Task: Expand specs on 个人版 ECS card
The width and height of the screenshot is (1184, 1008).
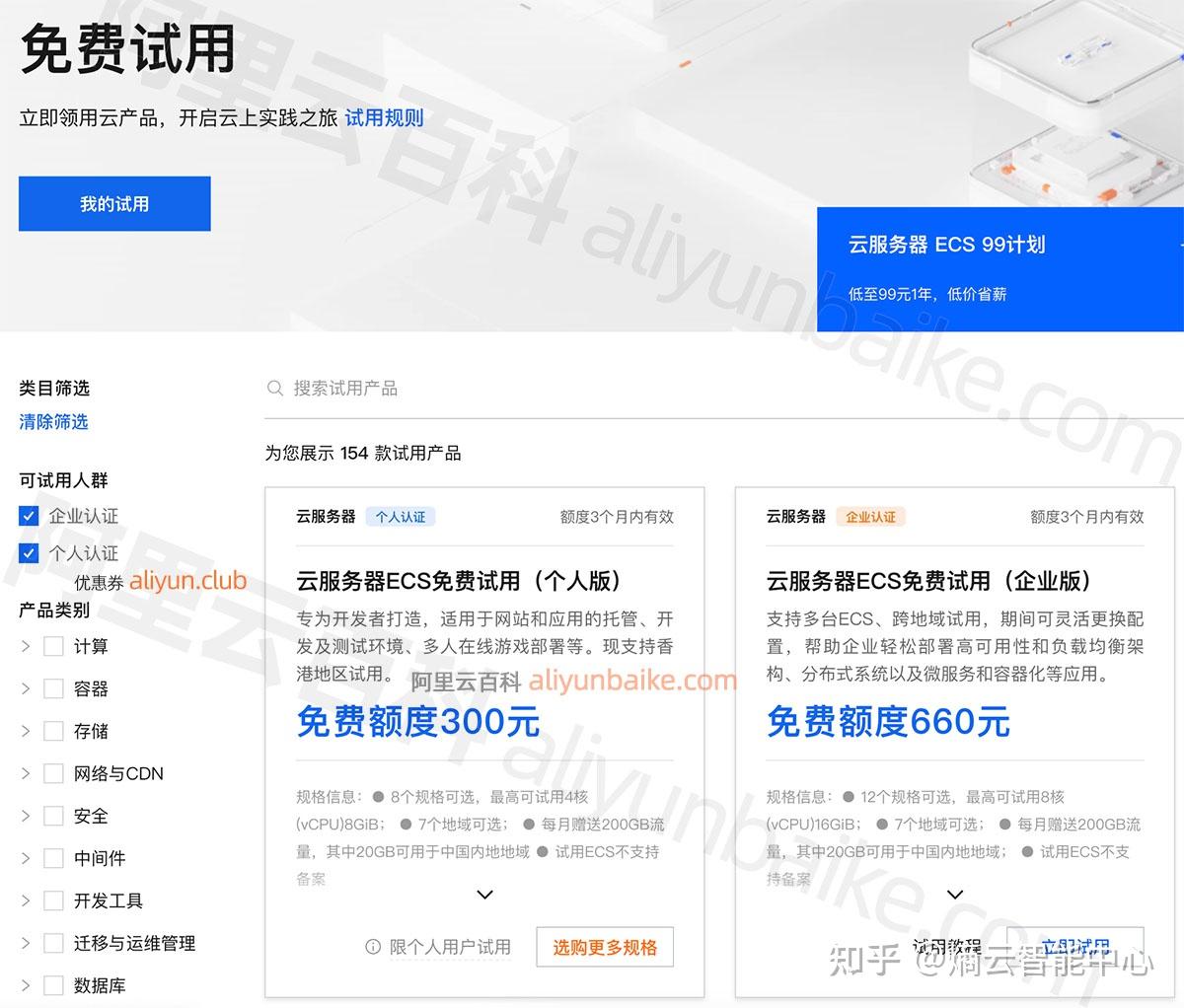Action: point(484,895)
